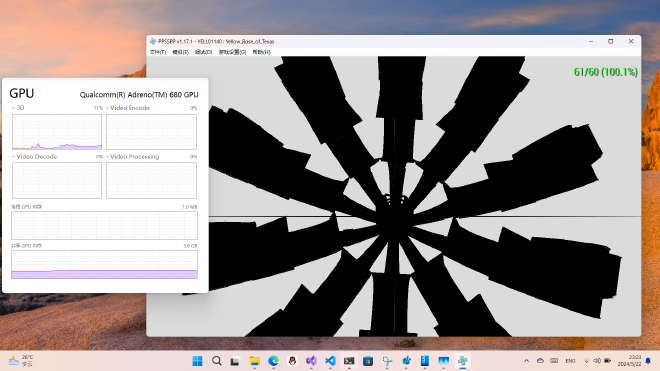Open the 帮助(H) menu
The image size is (660, 371).
(261, 52)
